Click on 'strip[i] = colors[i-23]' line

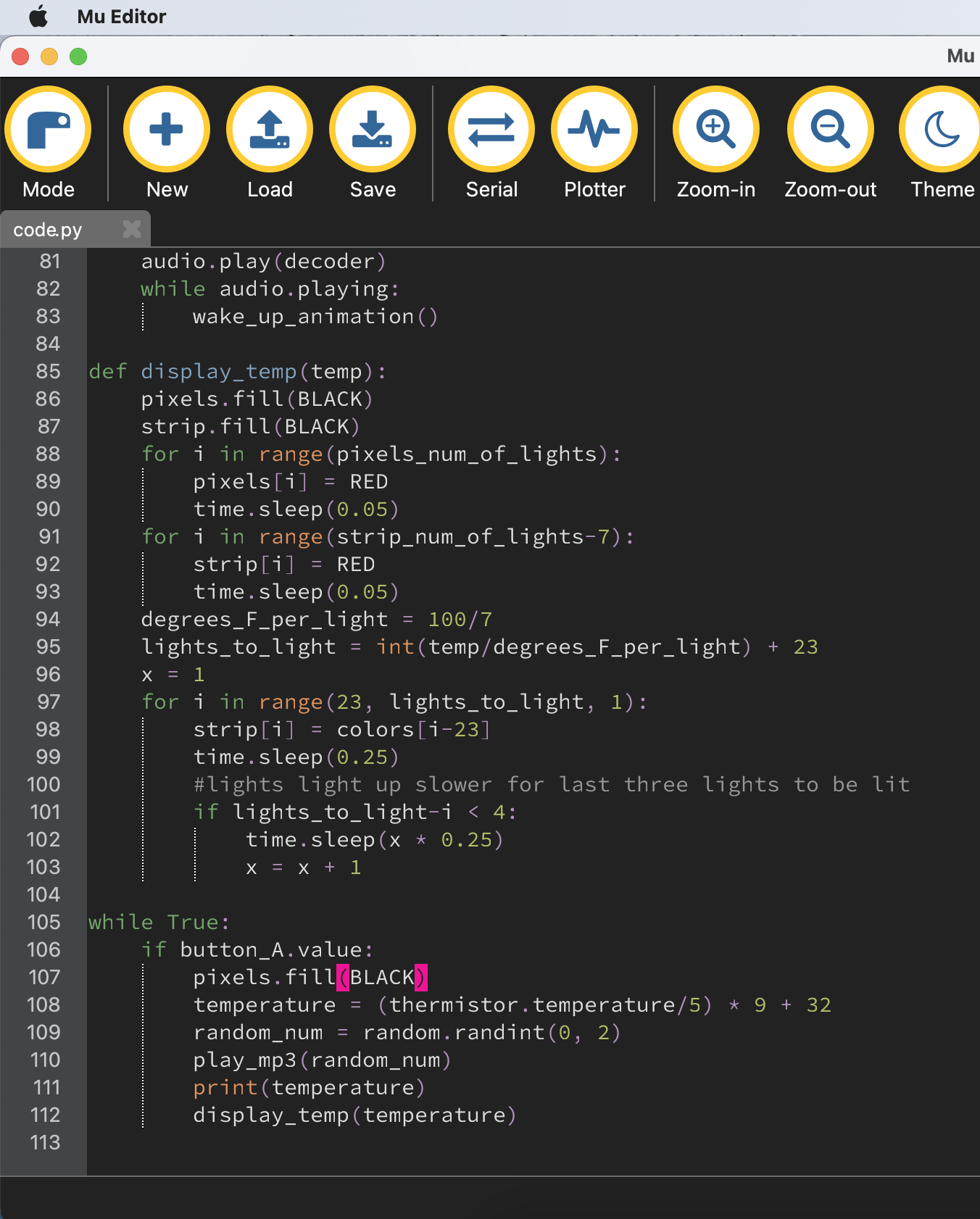click(x=341, y=729)
